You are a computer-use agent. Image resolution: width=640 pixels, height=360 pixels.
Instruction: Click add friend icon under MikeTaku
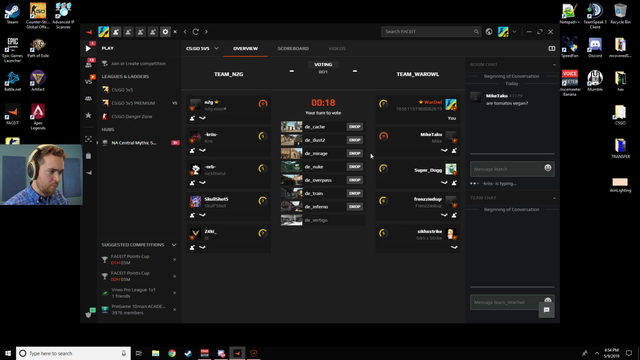pyautogui.click(x=454, y=150)
